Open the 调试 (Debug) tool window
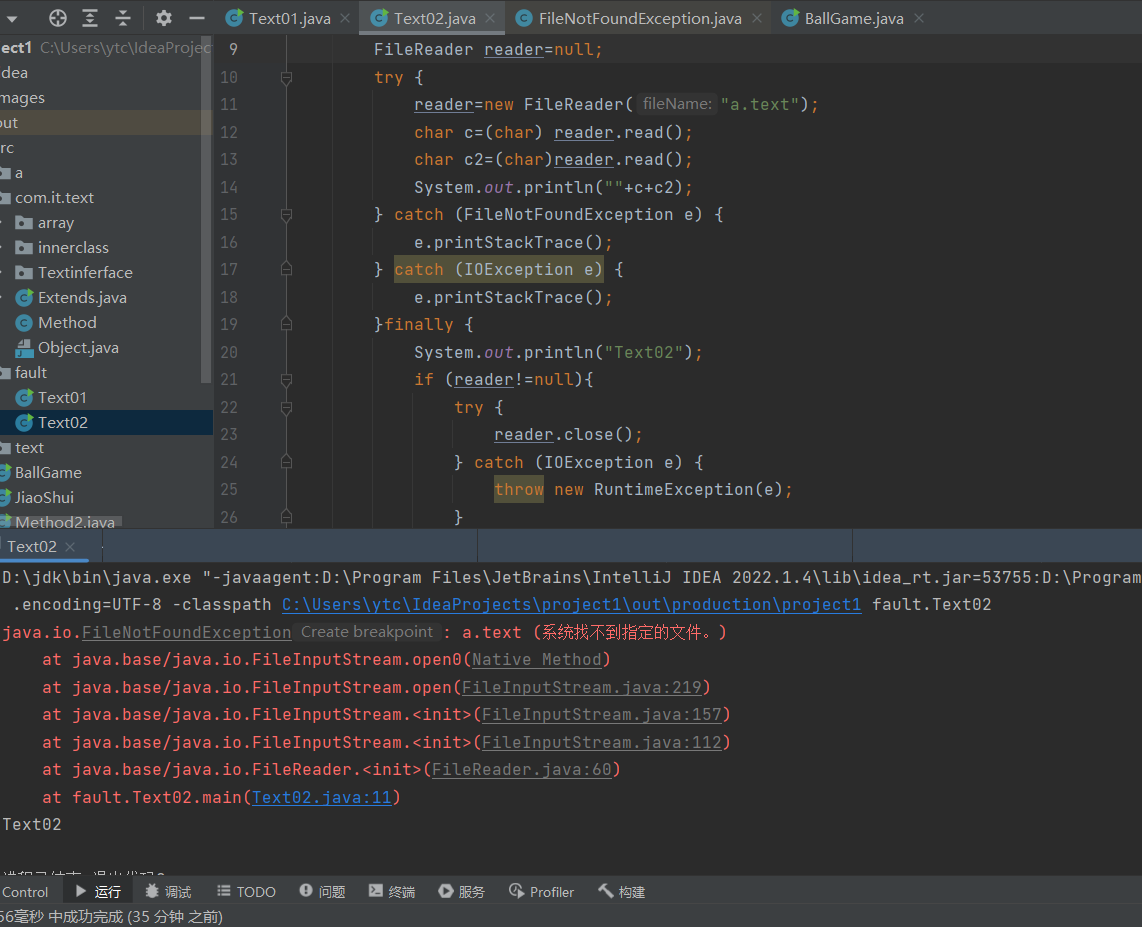Screen dimensions: 1142x927 click(x=168, y=892)
